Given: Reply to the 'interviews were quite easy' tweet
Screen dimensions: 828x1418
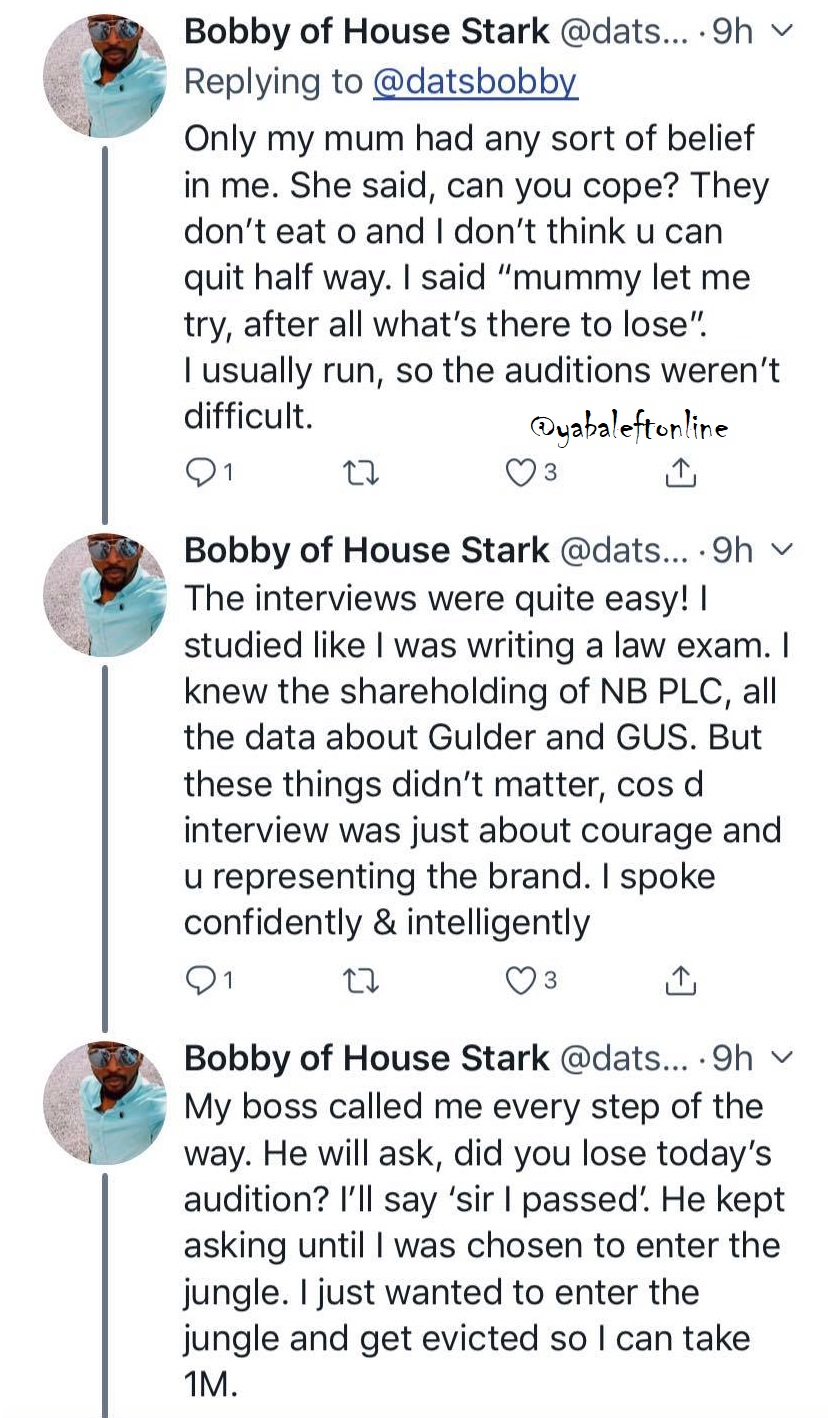Looking at the screenshot, I should [201, 982].
